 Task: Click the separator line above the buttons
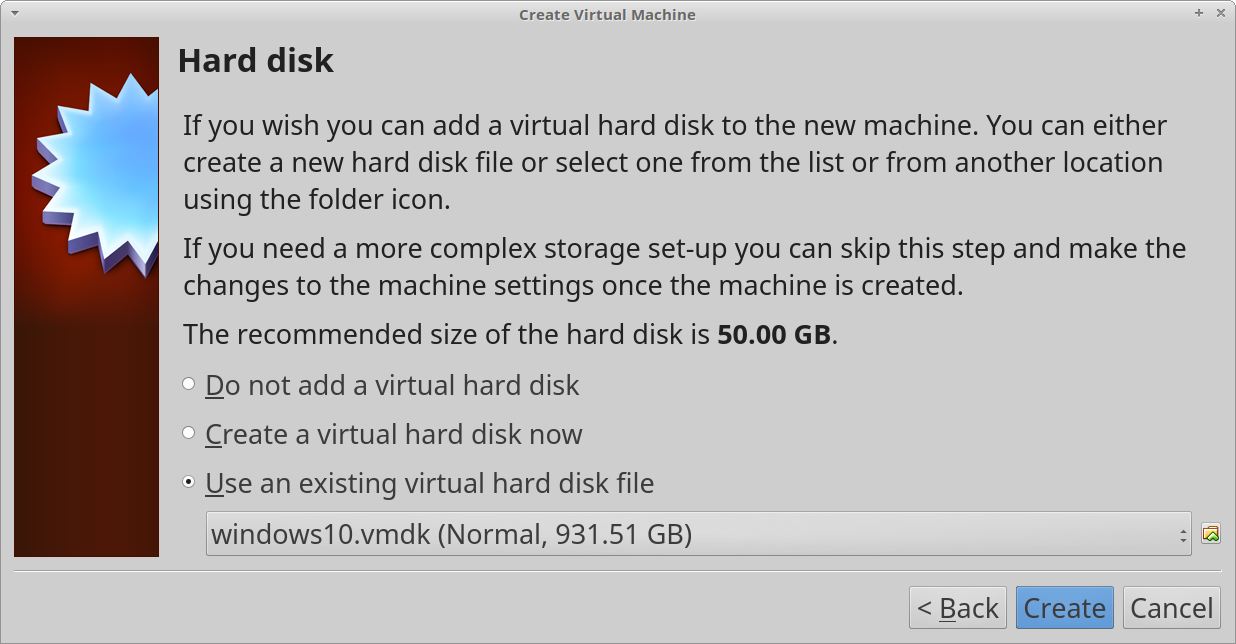click(617, 572)
